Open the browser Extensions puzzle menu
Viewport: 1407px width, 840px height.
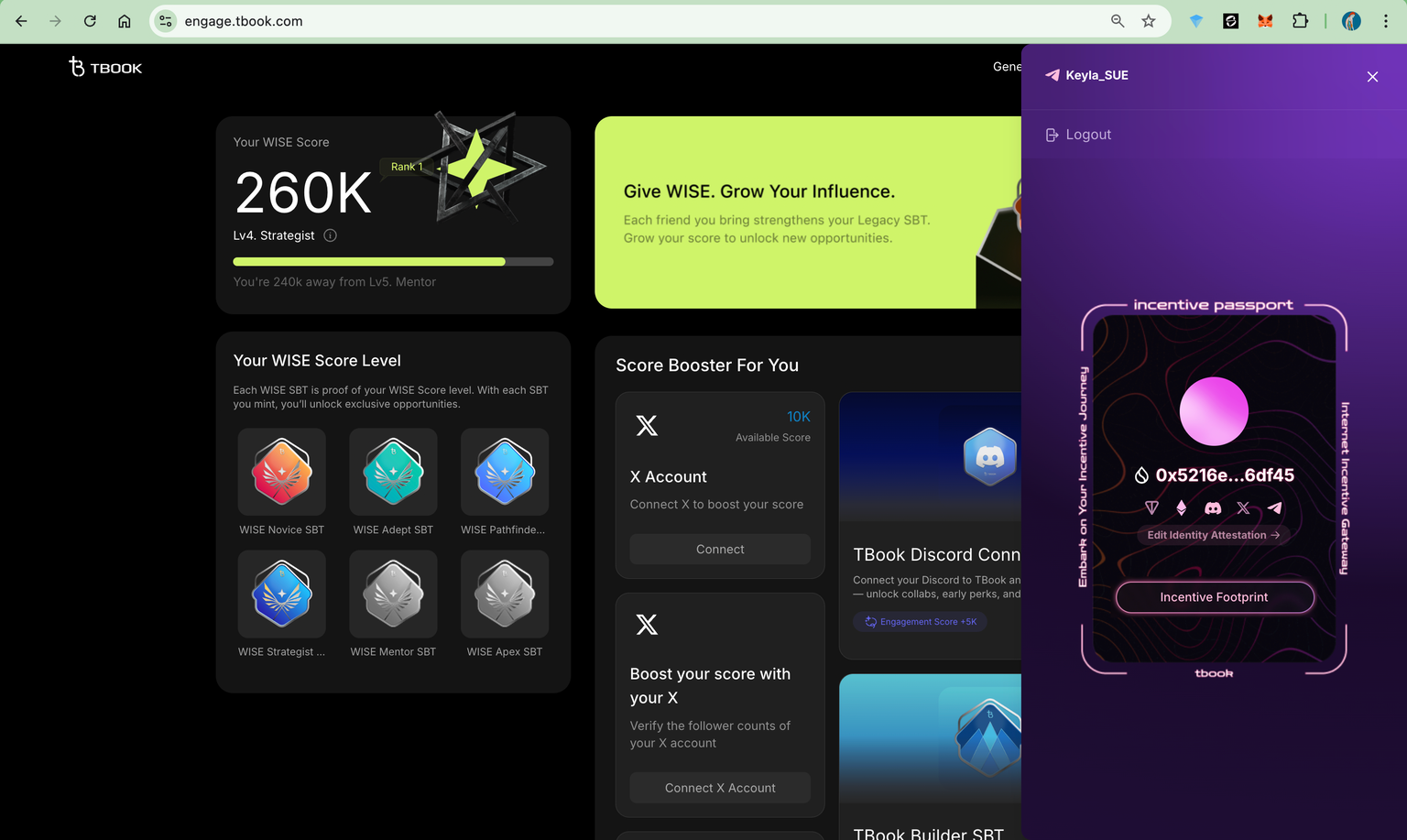[x=1300, y=21]
